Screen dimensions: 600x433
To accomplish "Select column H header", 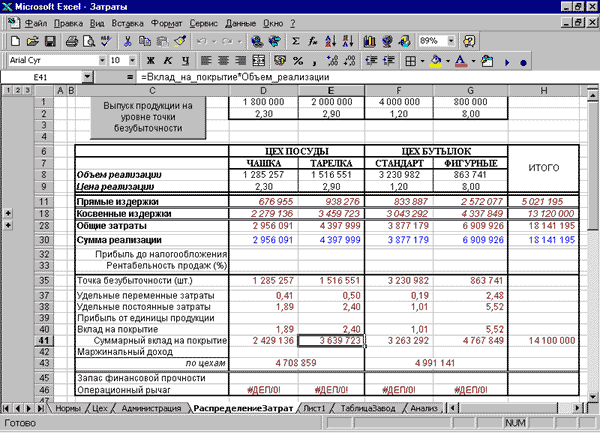I will coord(544,91).
